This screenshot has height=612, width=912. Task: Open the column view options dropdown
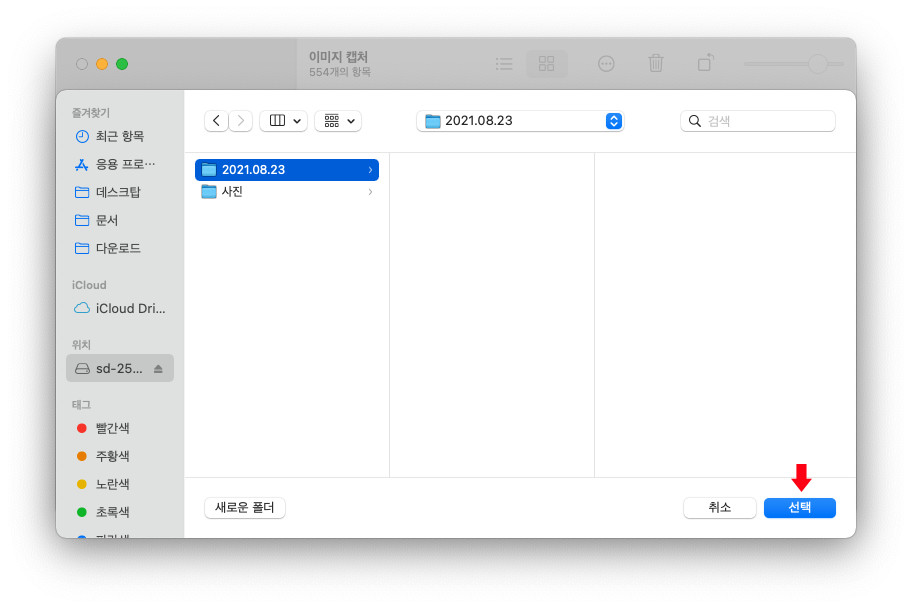(283, 121)
